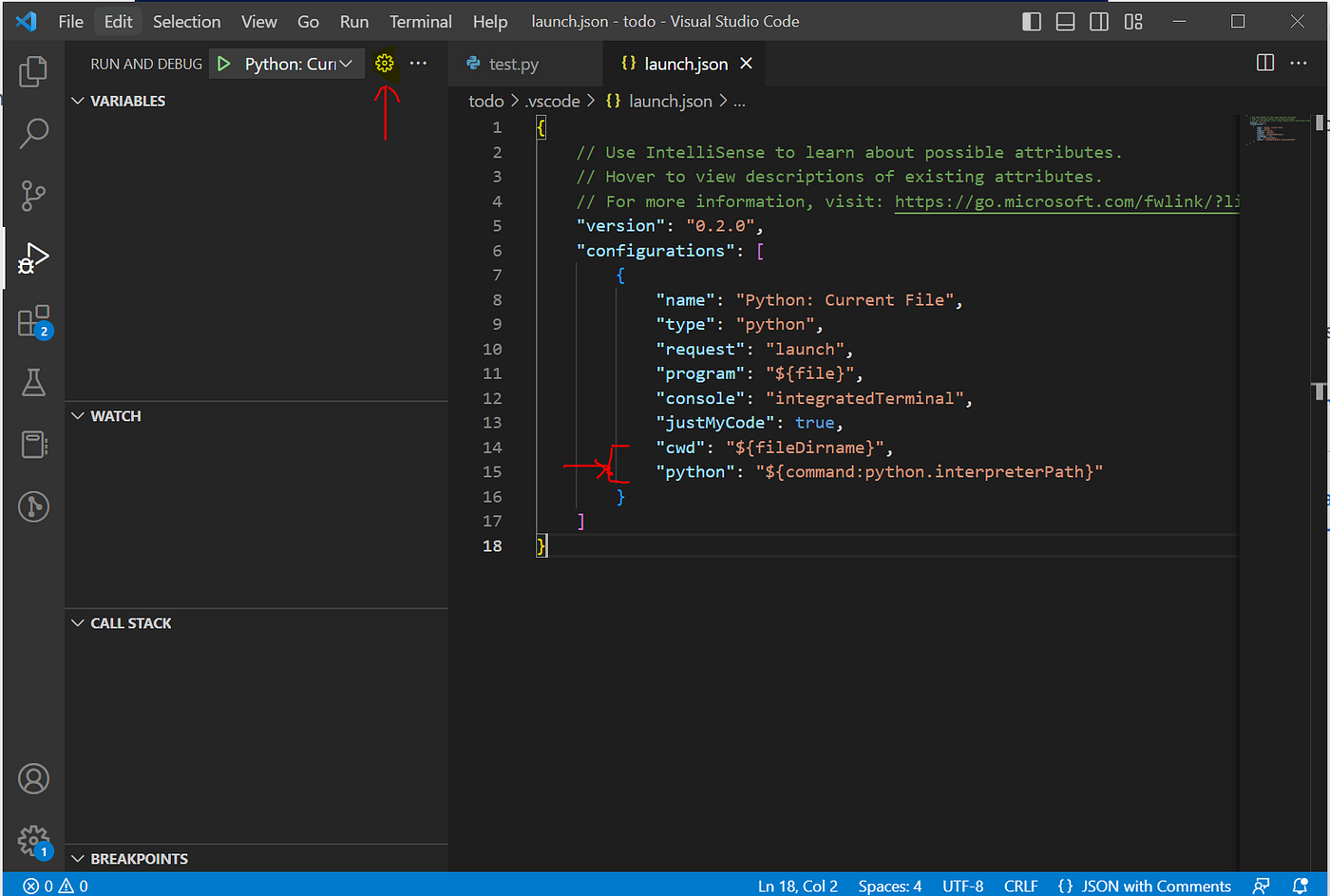Viewport: 1330px width, 896px height.
Task: Change indentation via Spaces: 4
Action: click(890, 886)
